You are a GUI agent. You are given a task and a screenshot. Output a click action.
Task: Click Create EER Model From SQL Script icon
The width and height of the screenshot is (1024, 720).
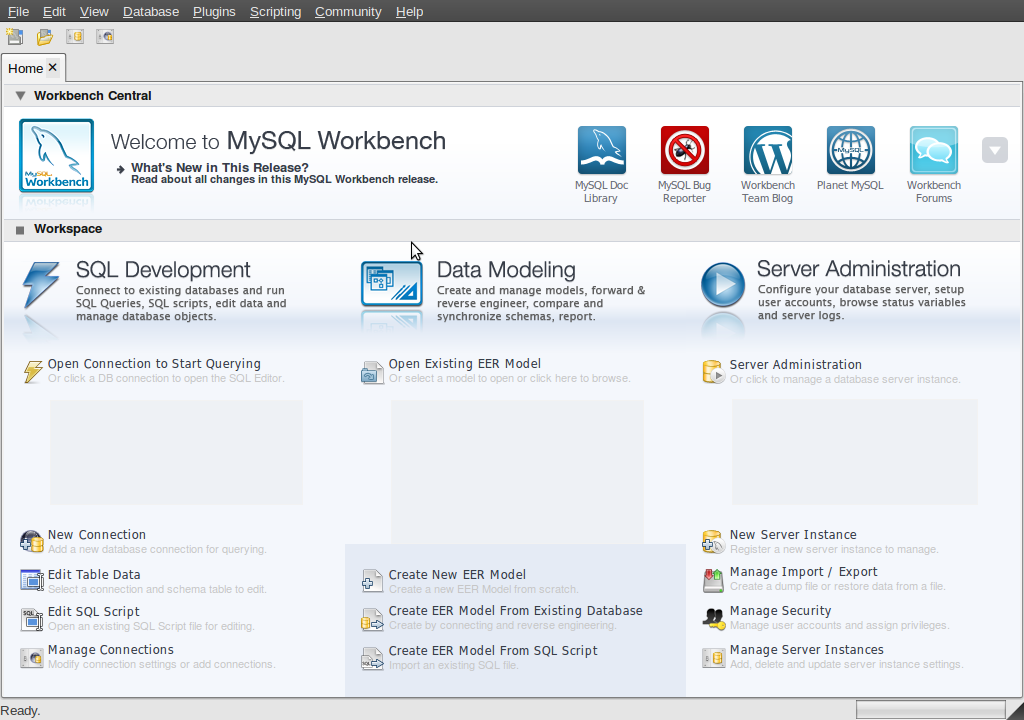(x=372, y=658)
